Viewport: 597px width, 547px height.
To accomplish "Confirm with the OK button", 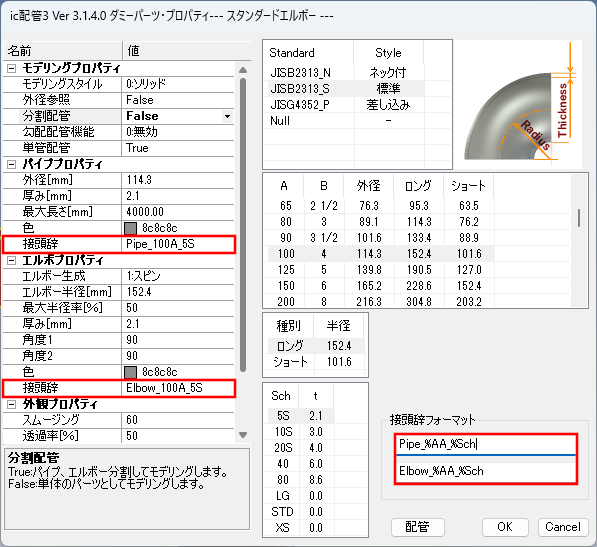I will [x=505, y=527].
